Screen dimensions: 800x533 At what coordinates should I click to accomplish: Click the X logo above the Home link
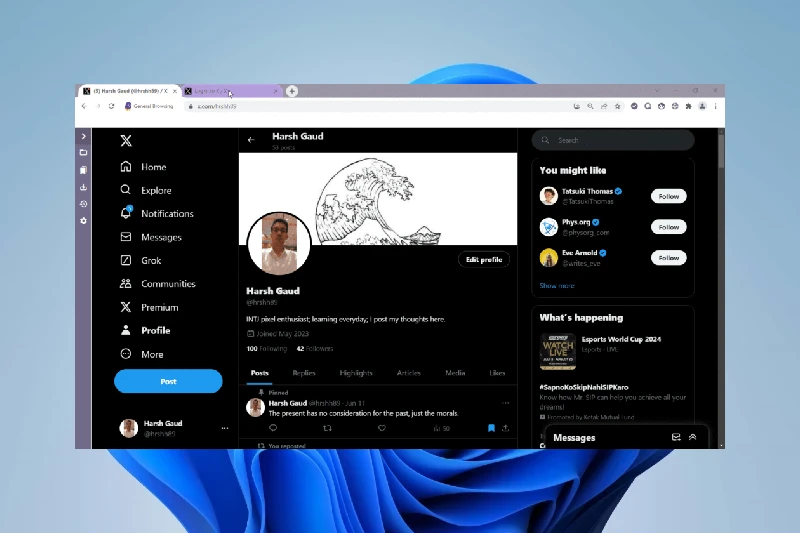(126, 141)
